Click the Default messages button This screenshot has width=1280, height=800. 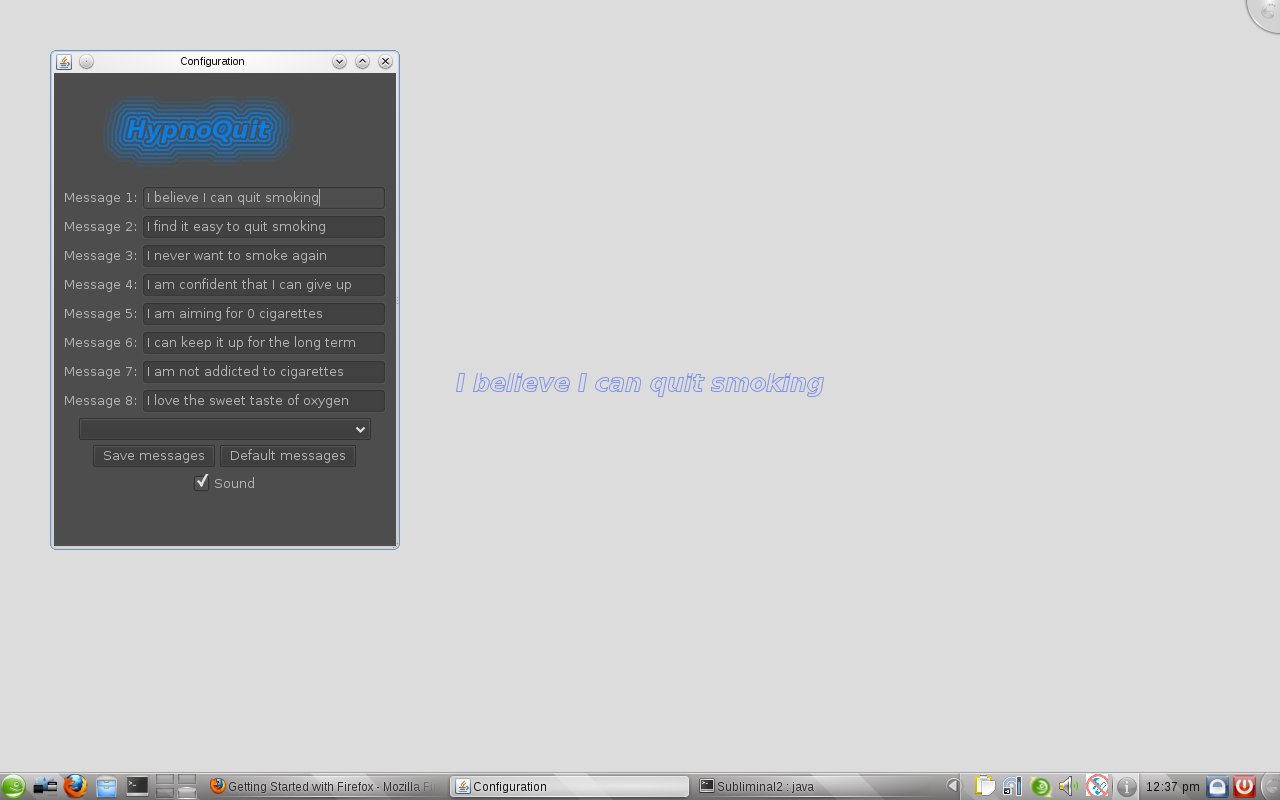pos(288,455)
